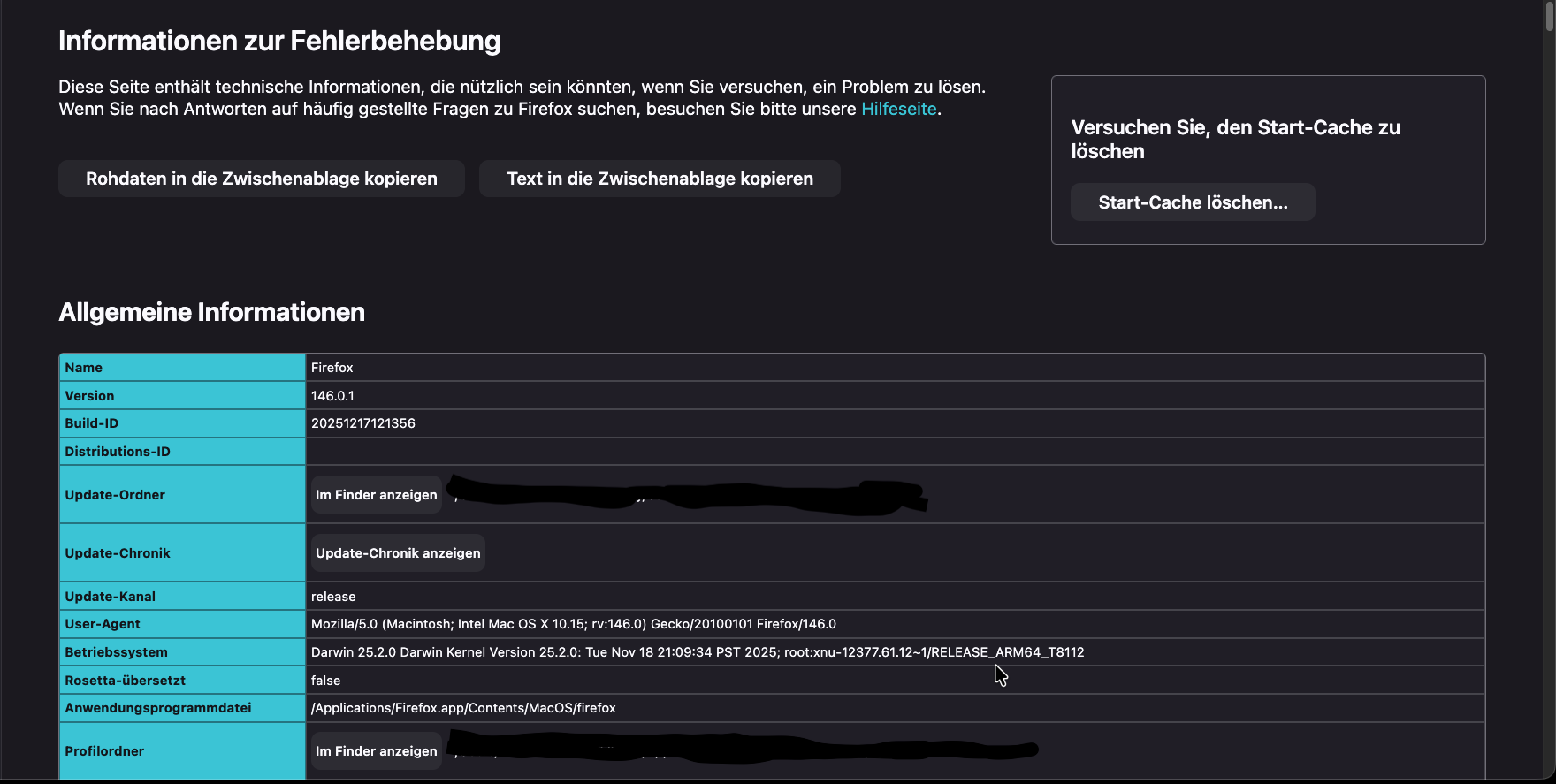
Task: Click the User-Agent string starting with Mozilla/5.0
Action: [574, 624]
